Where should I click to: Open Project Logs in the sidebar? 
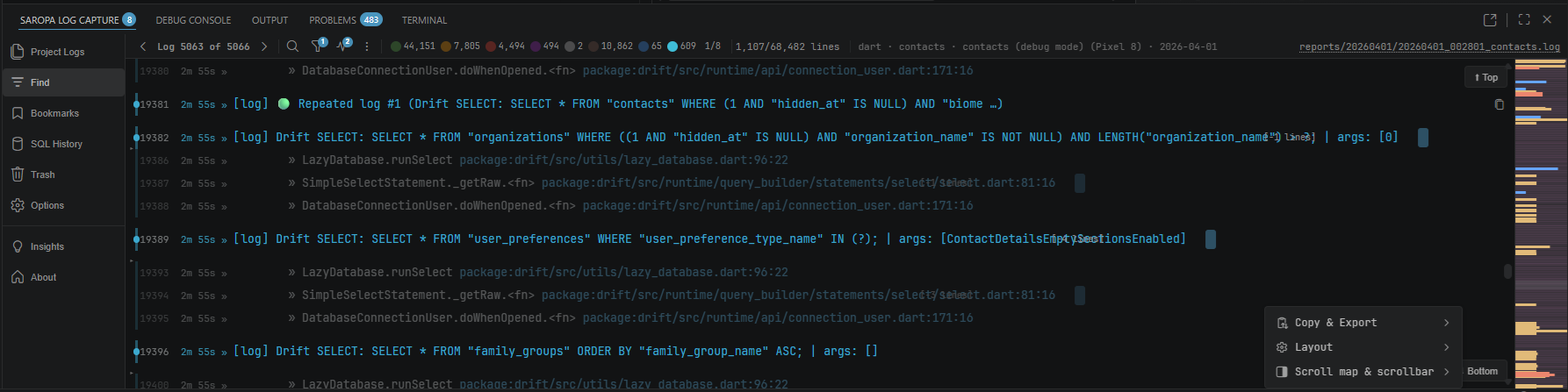point(63,52)
